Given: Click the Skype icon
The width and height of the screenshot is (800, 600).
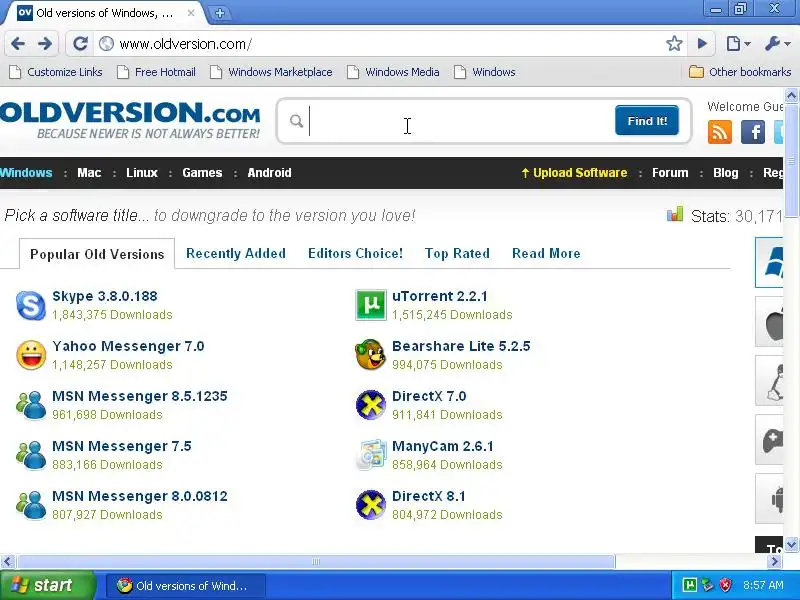Looking at the screenshot, I should click(31, 305).
